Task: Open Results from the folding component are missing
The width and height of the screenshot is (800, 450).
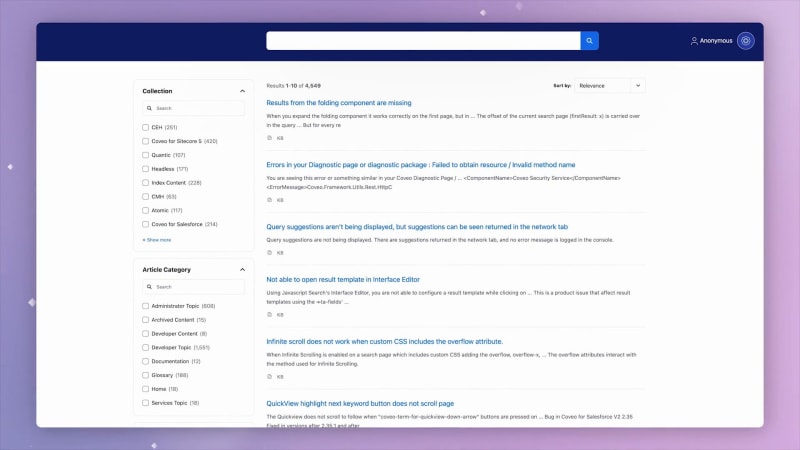Action: tap(339, 103)
